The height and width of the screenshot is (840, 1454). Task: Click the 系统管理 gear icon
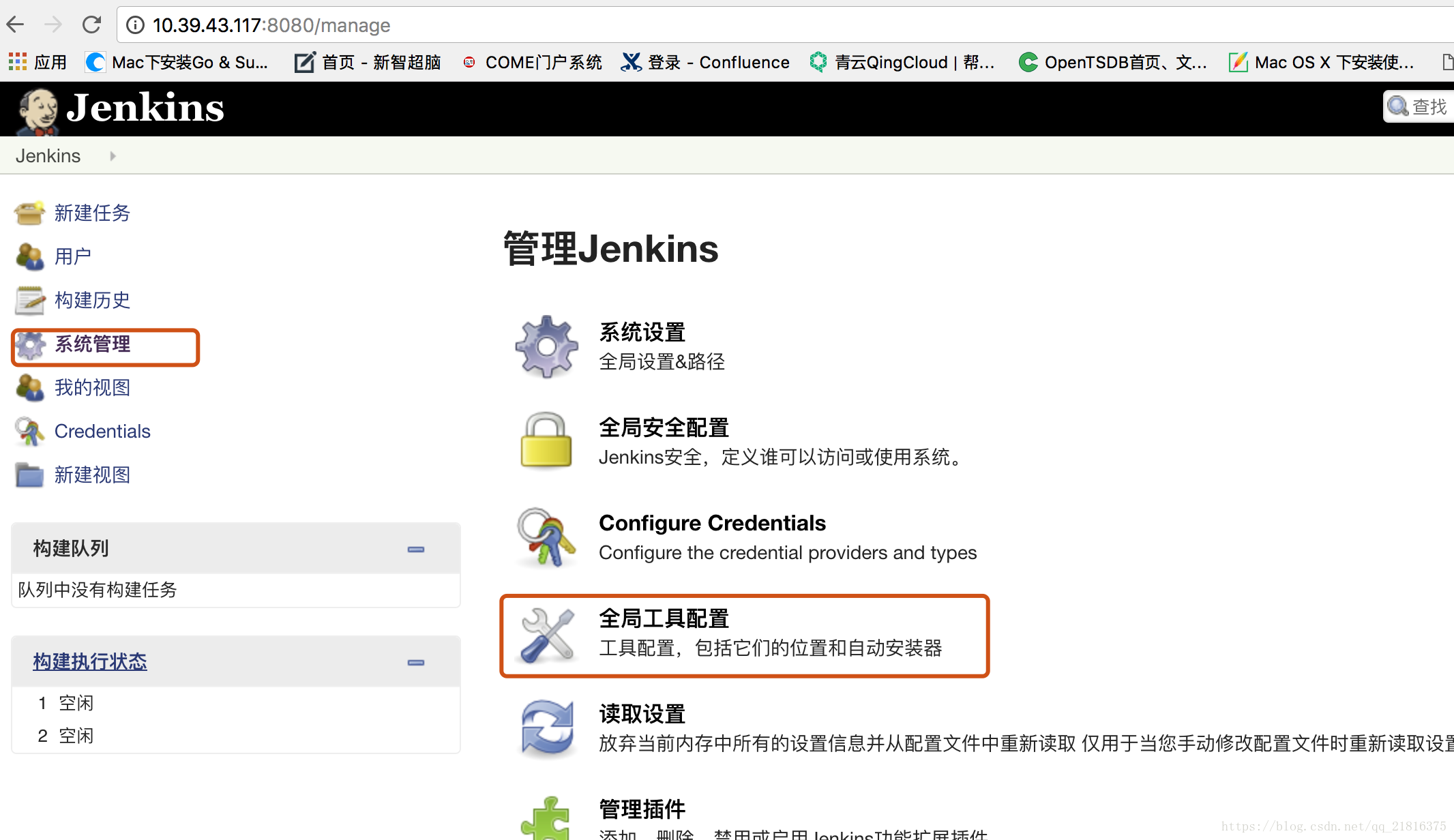[31, 345]
